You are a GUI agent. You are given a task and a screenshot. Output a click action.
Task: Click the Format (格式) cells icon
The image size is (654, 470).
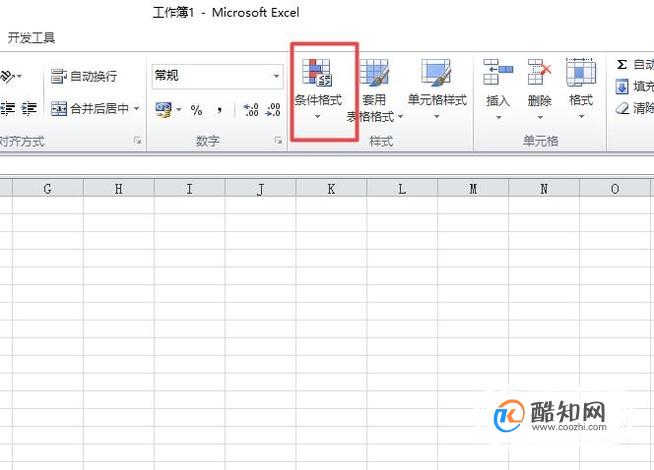tap(581, 72)
